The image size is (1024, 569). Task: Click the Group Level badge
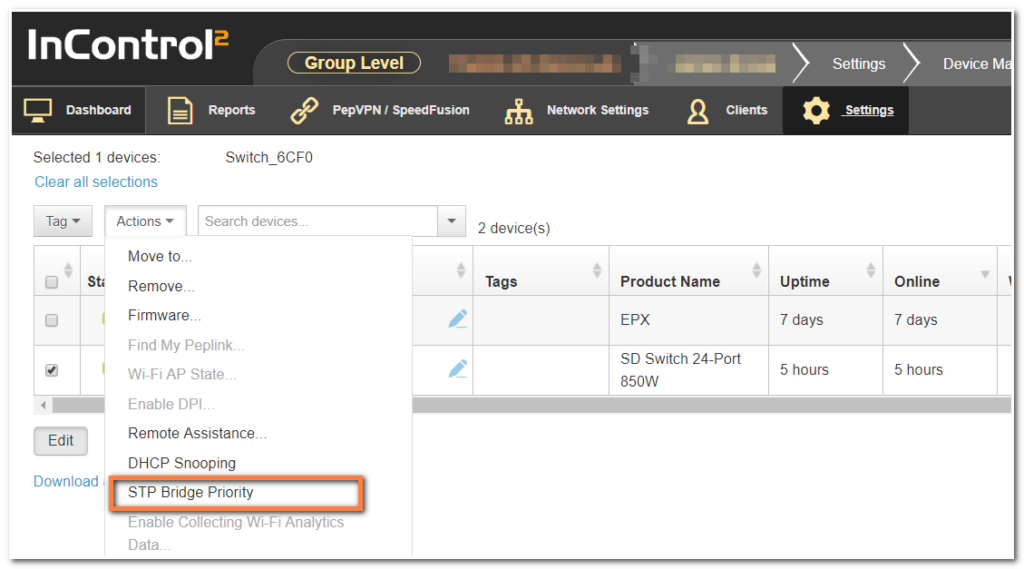click(354, 63)
